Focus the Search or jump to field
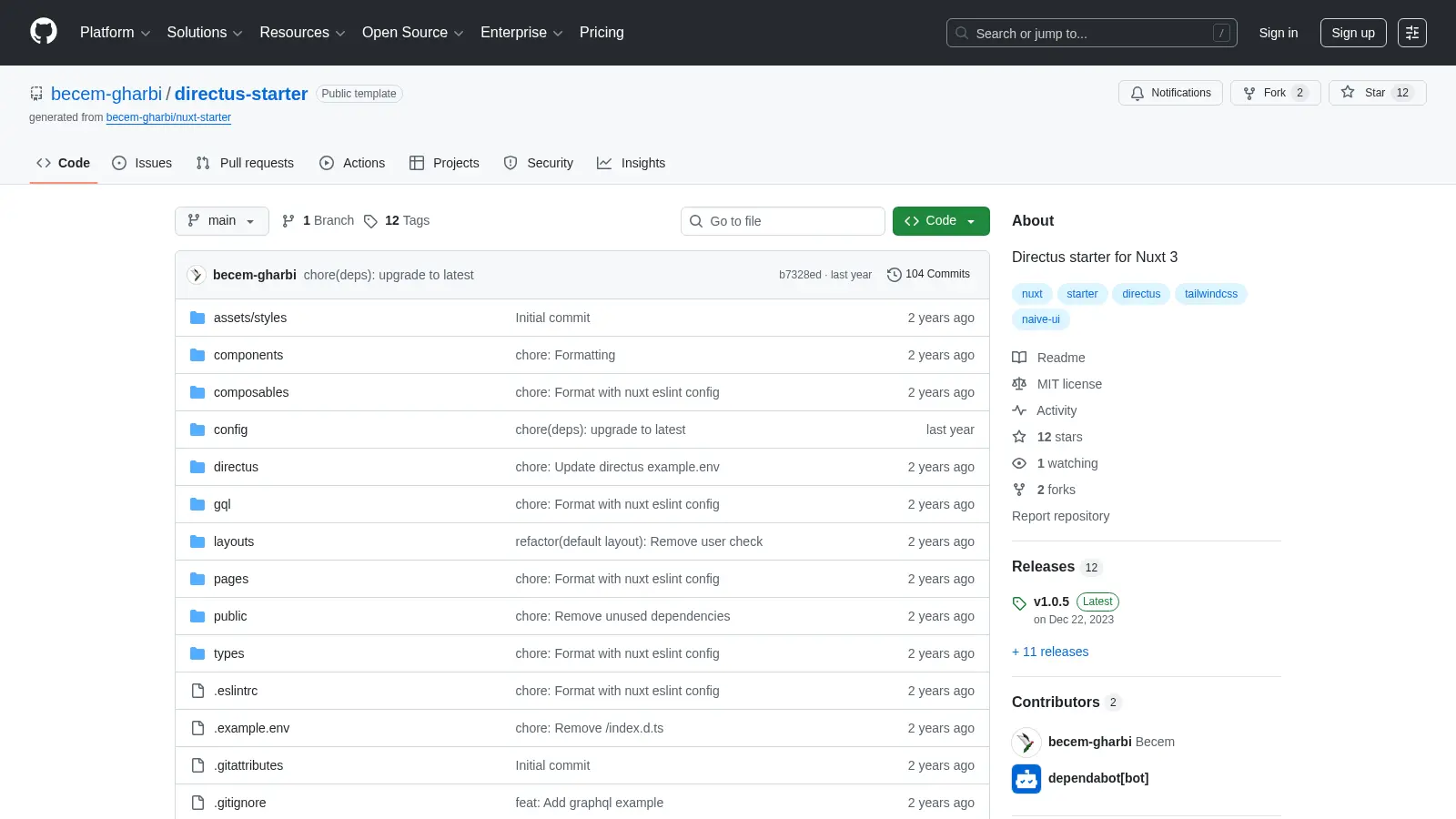 pos(1092,33)
